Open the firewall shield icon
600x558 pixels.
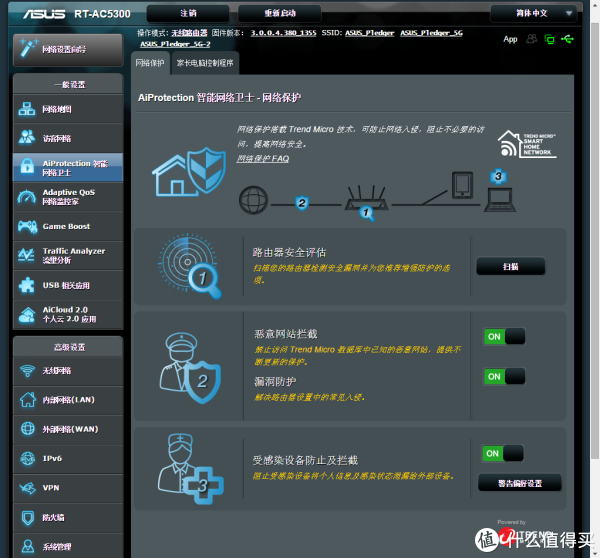point(28,517)
